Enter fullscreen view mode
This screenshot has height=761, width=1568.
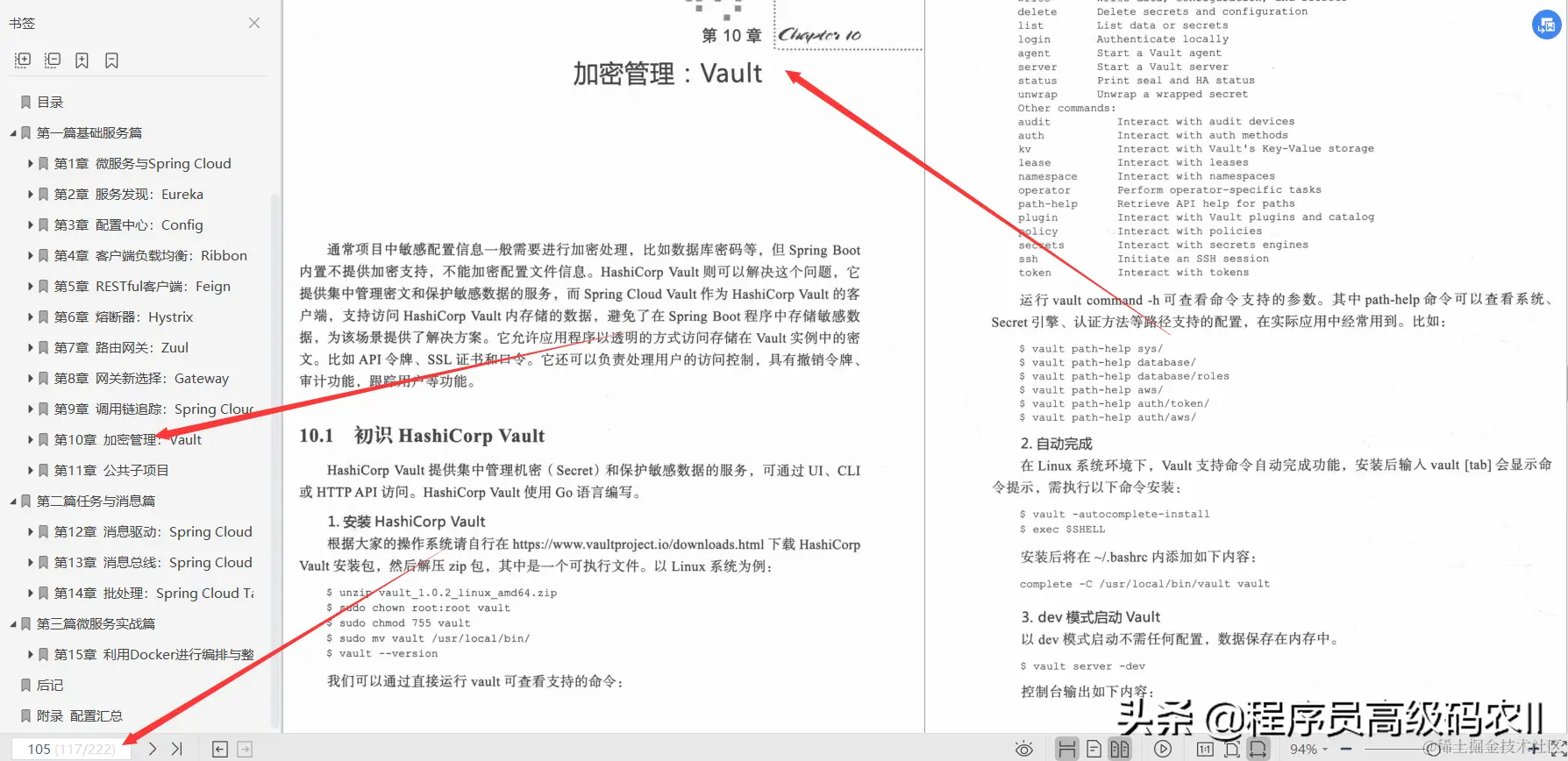[x=1558, y=749]
